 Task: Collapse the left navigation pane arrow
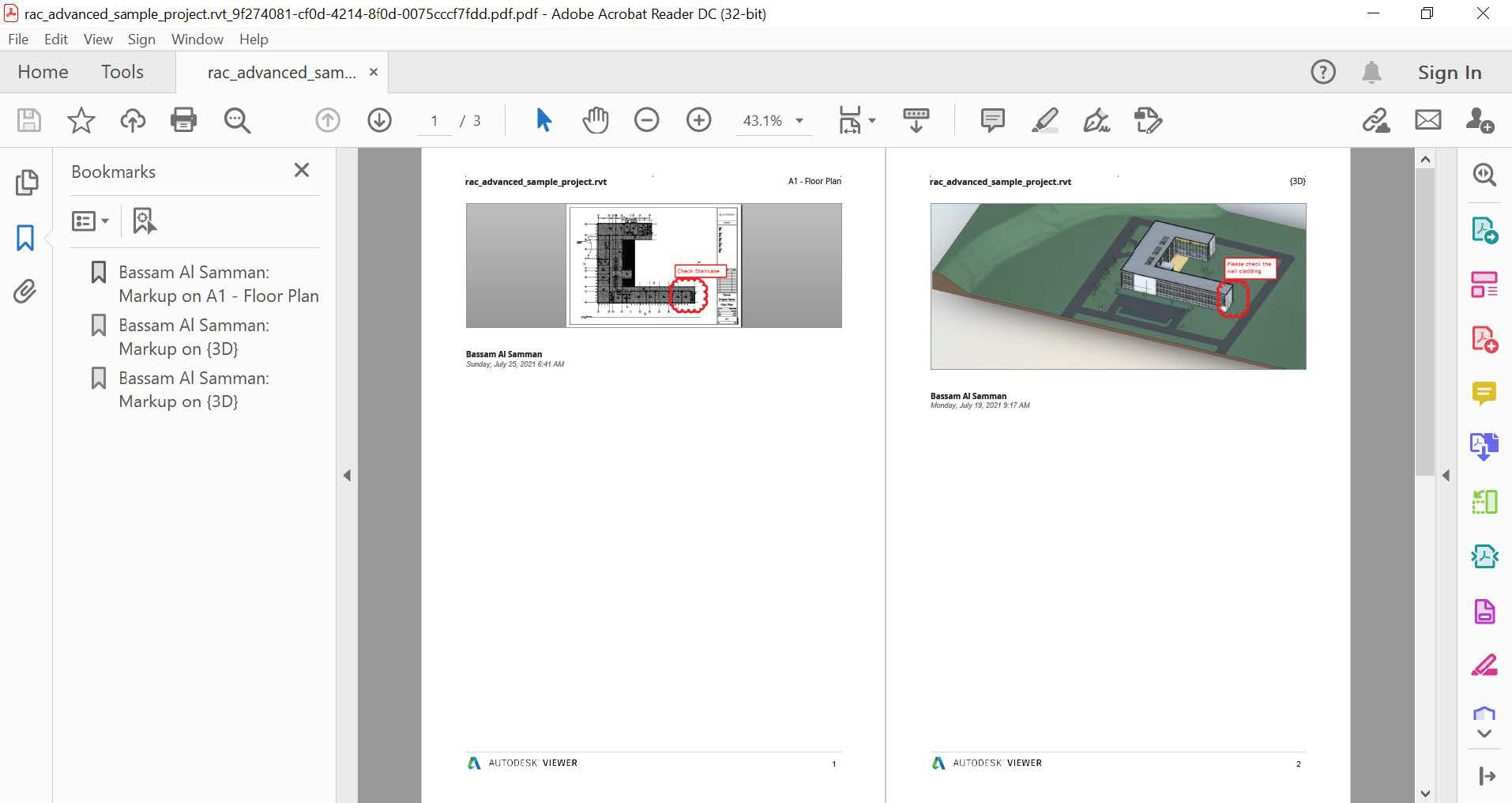click(x=347, y=475)
